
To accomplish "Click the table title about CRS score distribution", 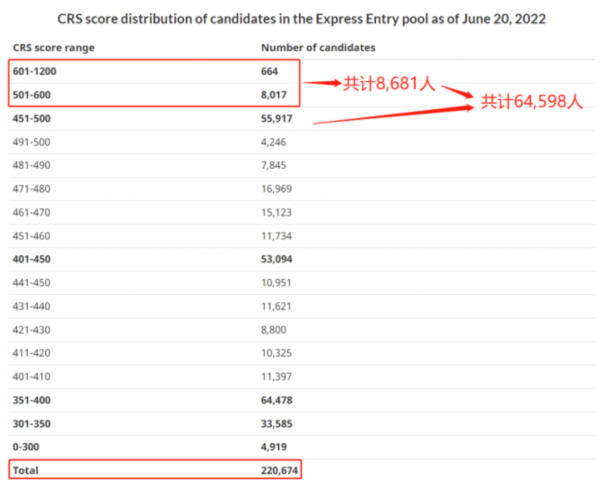I will click(301, 19).
